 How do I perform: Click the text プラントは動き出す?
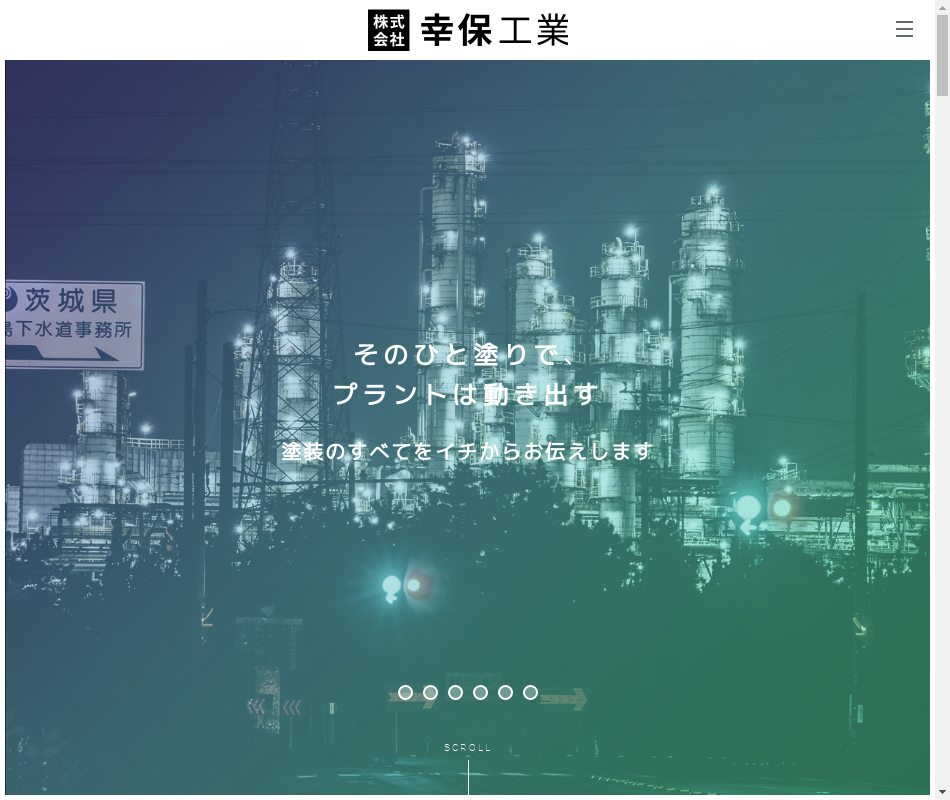(466, 394)
